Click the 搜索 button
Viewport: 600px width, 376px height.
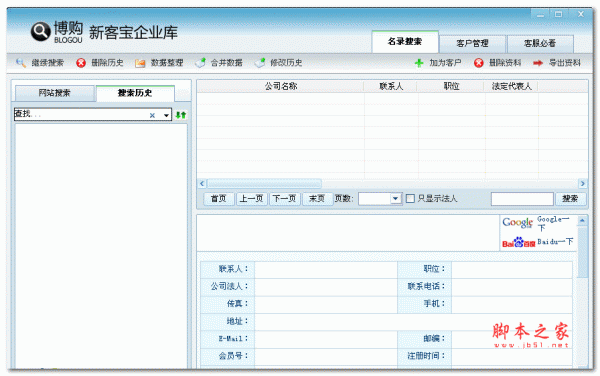570,199
